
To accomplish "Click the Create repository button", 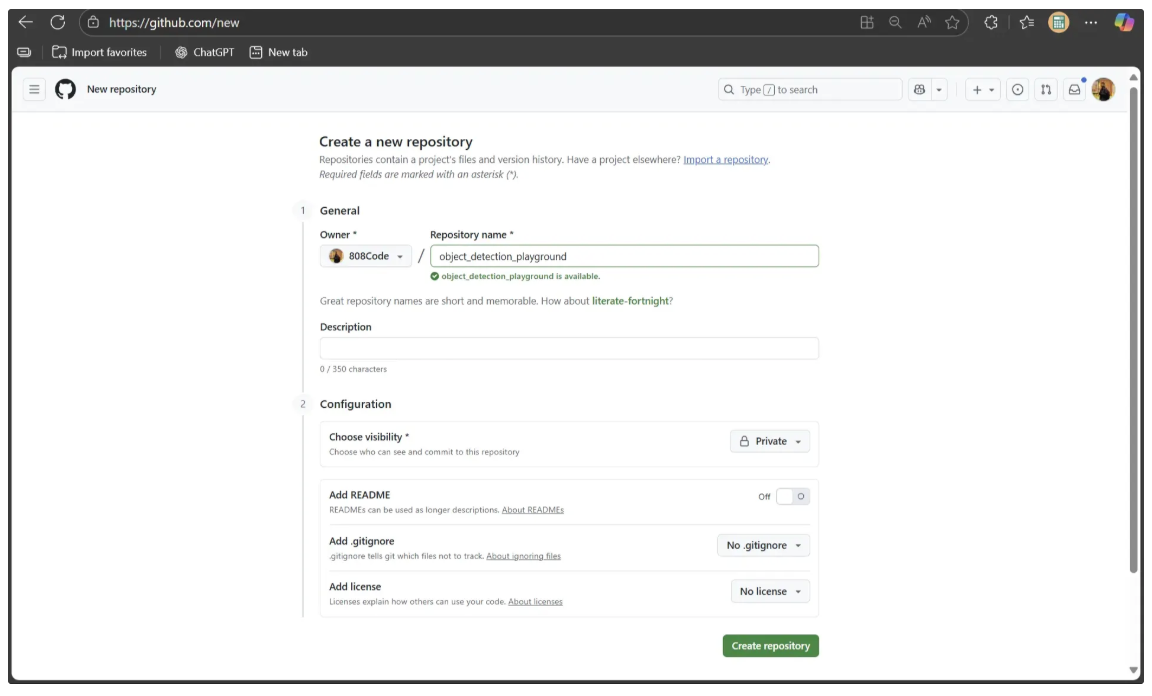I will click(x=770, y=646).
